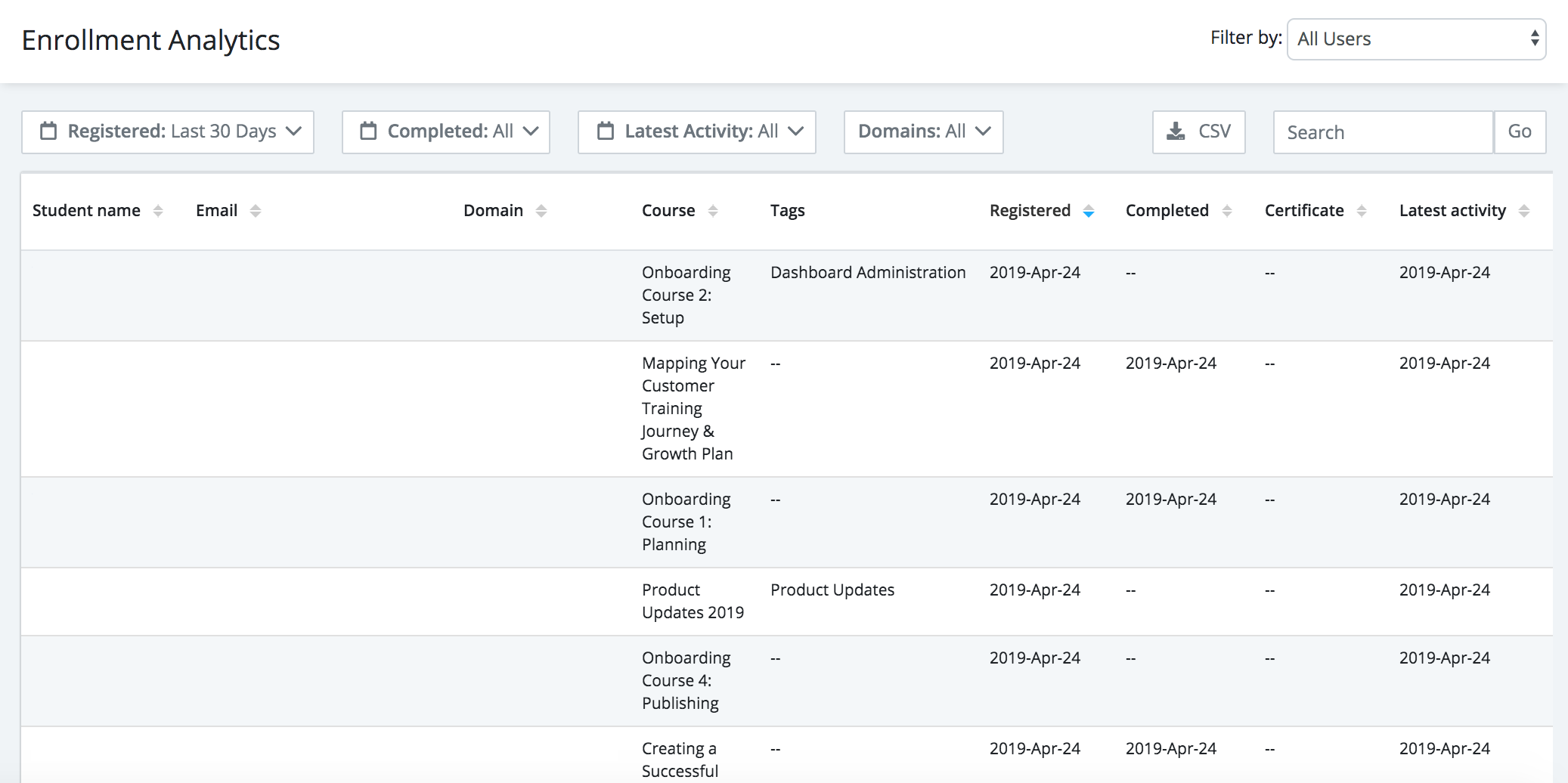The image size is (1568, 783).
Task: Focus the Search input field
Action: point(1384,132)
